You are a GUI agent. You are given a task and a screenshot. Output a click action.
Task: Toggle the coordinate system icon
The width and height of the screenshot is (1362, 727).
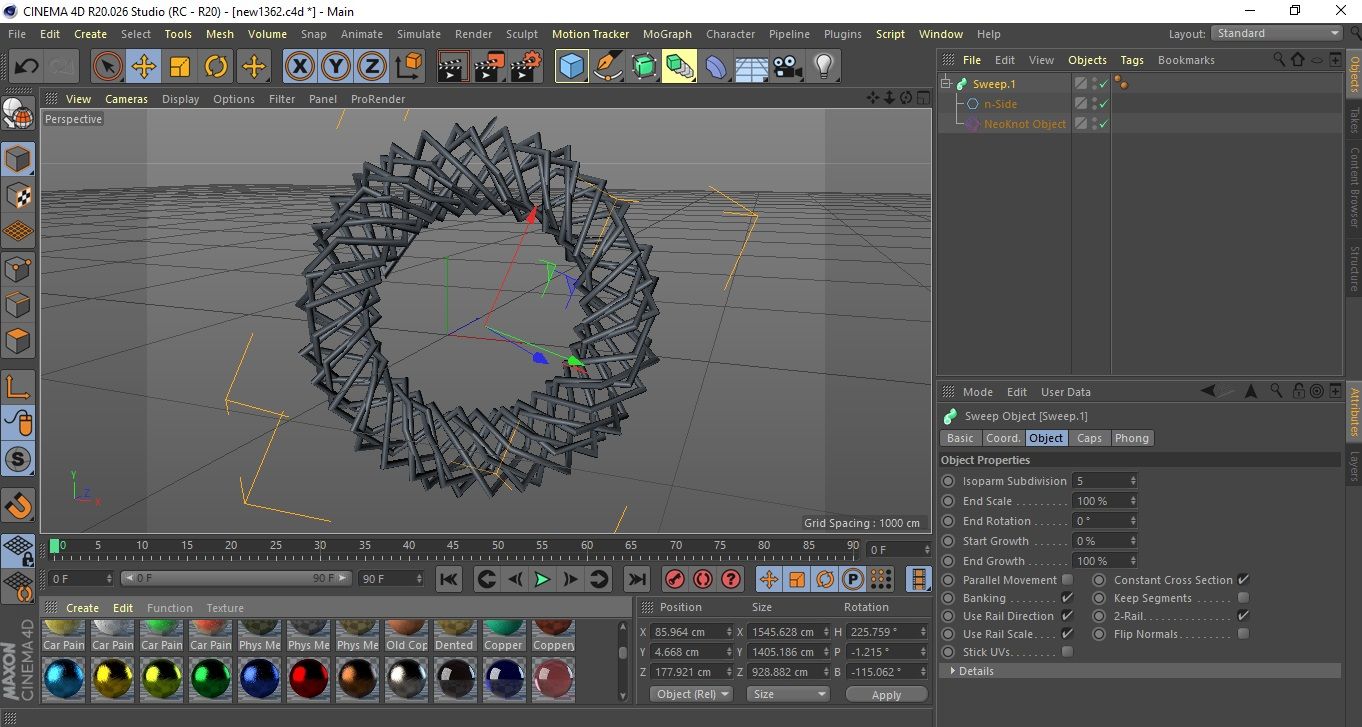click(x=408, y=67)
